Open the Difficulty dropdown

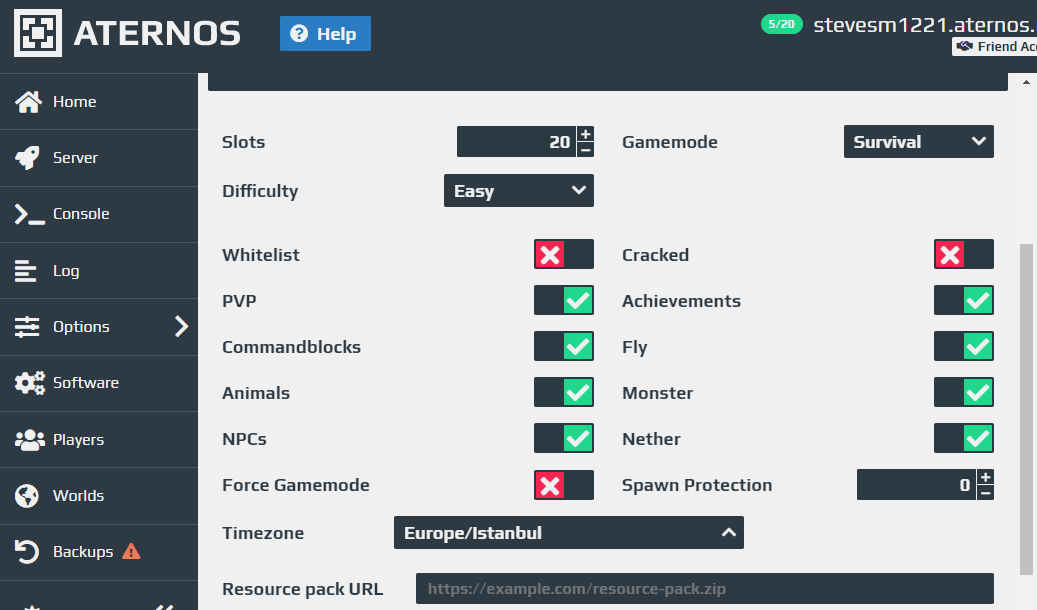(x=518, y=191)
